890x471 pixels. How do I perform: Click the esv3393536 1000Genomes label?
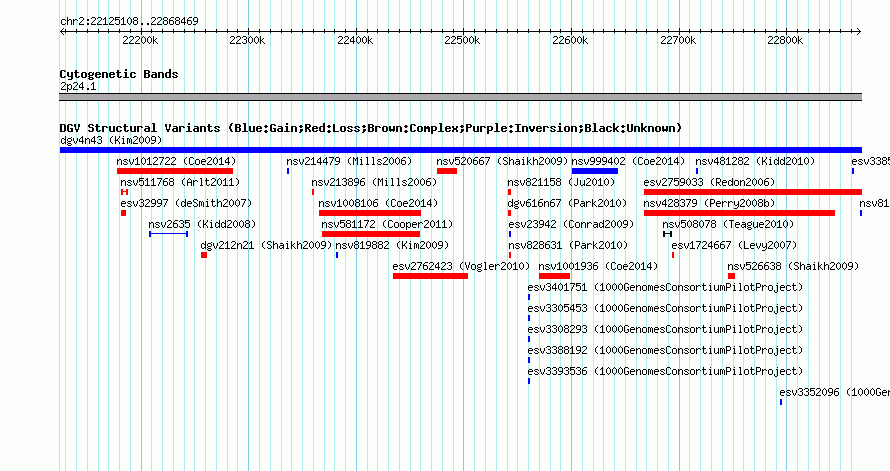[665, 371]
